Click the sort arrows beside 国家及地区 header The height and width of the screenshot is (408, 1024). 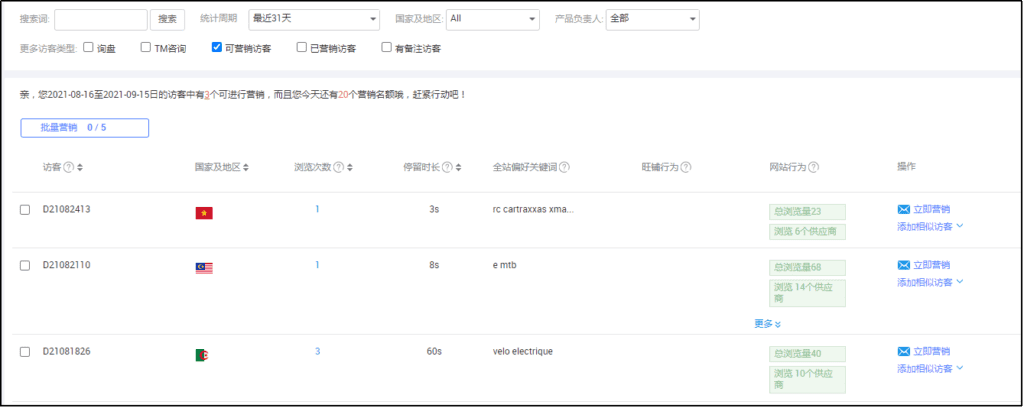[246, 167]
